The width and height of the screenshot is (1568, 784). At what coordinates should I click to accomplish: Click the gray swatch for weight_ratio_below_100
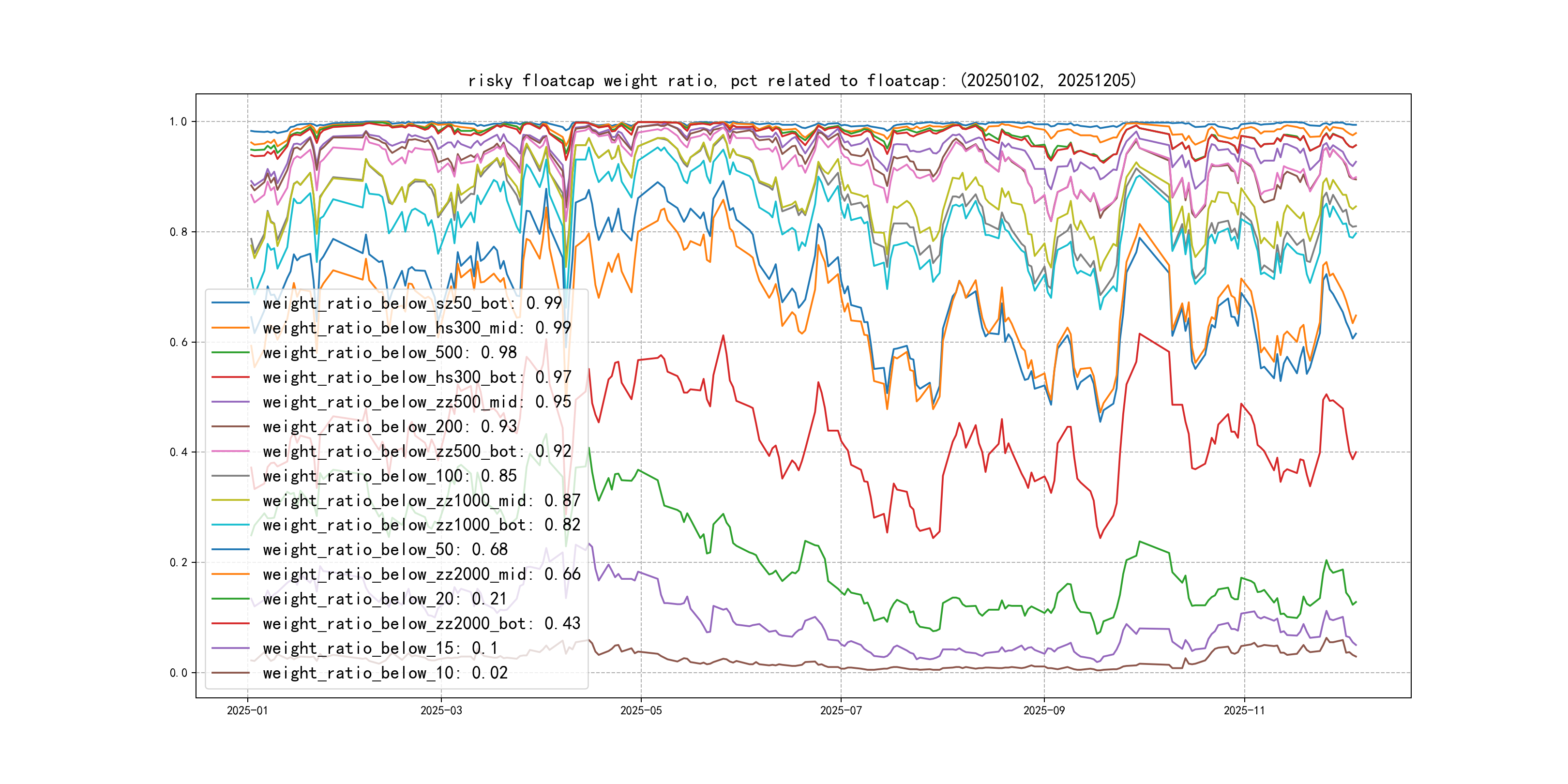pyautogui.click(x=230, y=476)
